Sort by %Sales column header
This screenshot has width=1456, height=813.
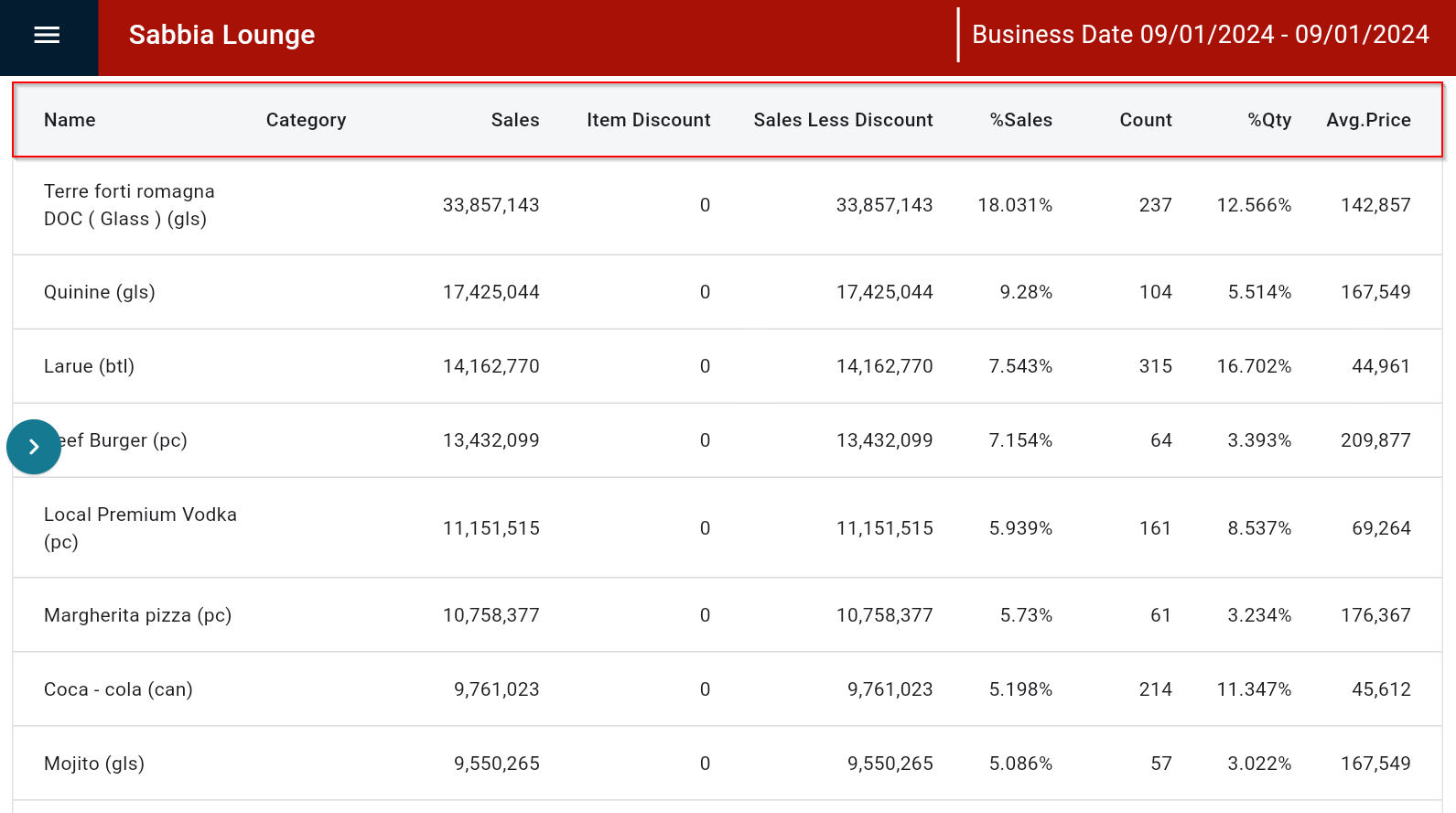[1020, 120]
